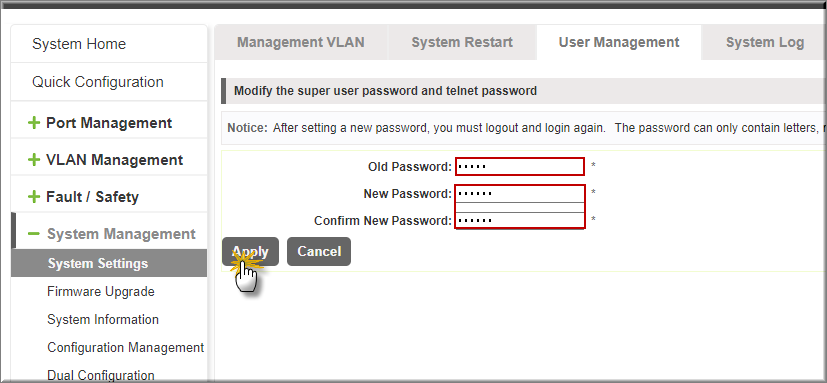This screenshot has height=383, width=827.
Task: Cancel the password change
Action: 319,252
